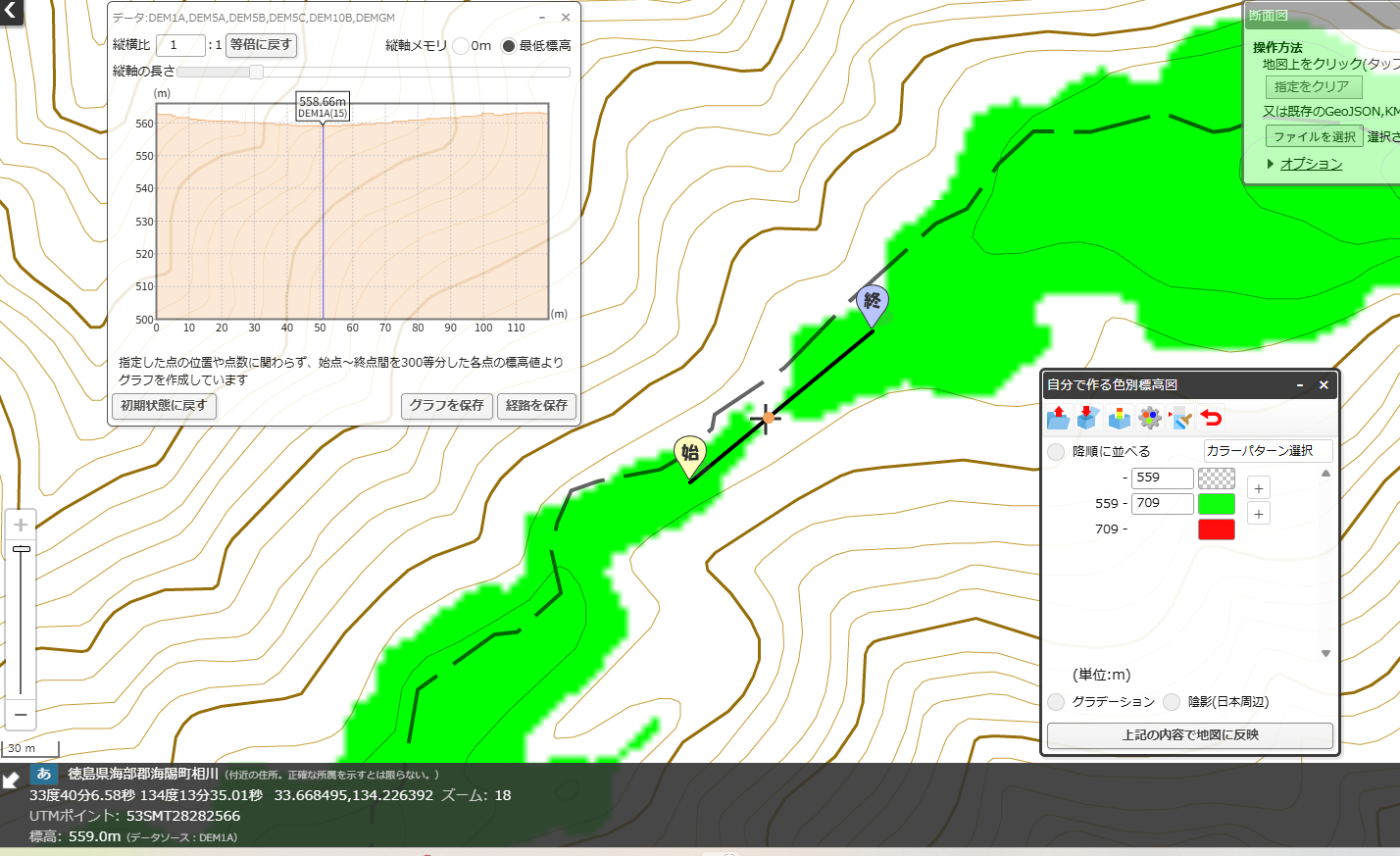The width and height of the screenshot is (1400, 856).
Task: Collapse the info bar with corner arrow
Action: (x=11, y=780)
